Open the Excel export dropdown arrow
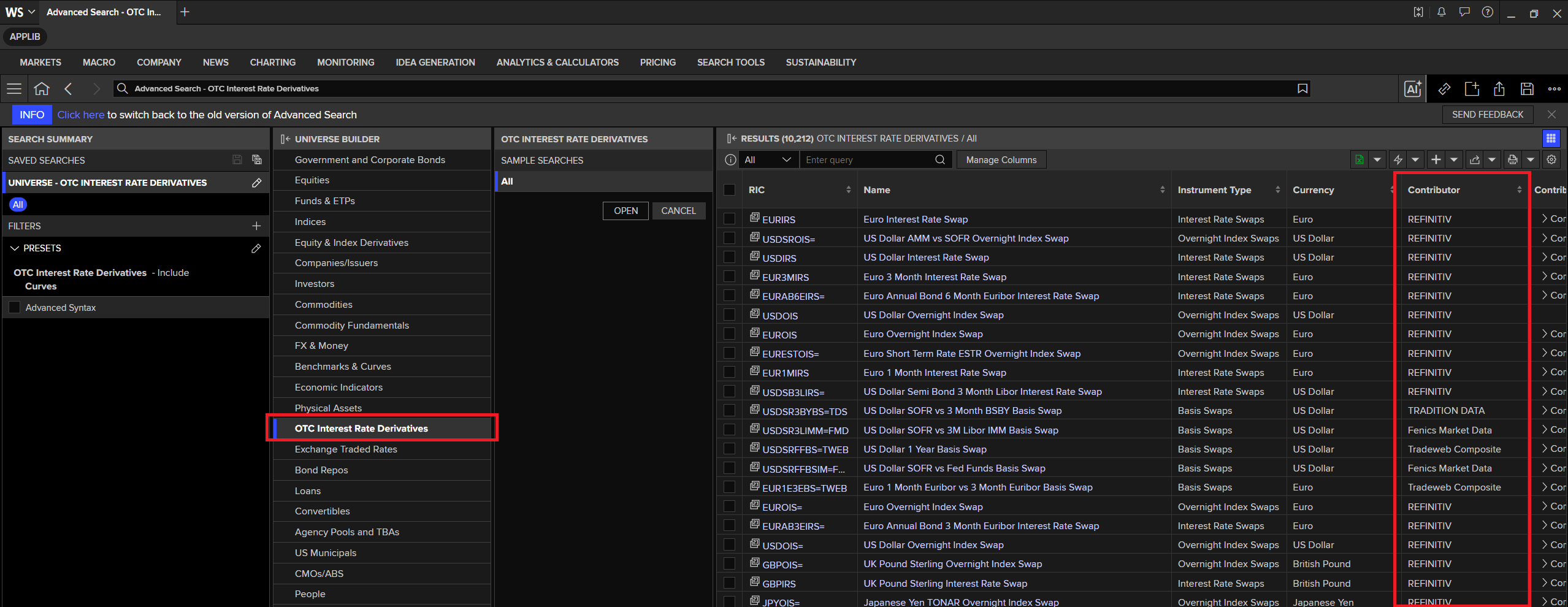Image resolution: width=1568 pixels, height=607 pixels. pos(1377,160)
